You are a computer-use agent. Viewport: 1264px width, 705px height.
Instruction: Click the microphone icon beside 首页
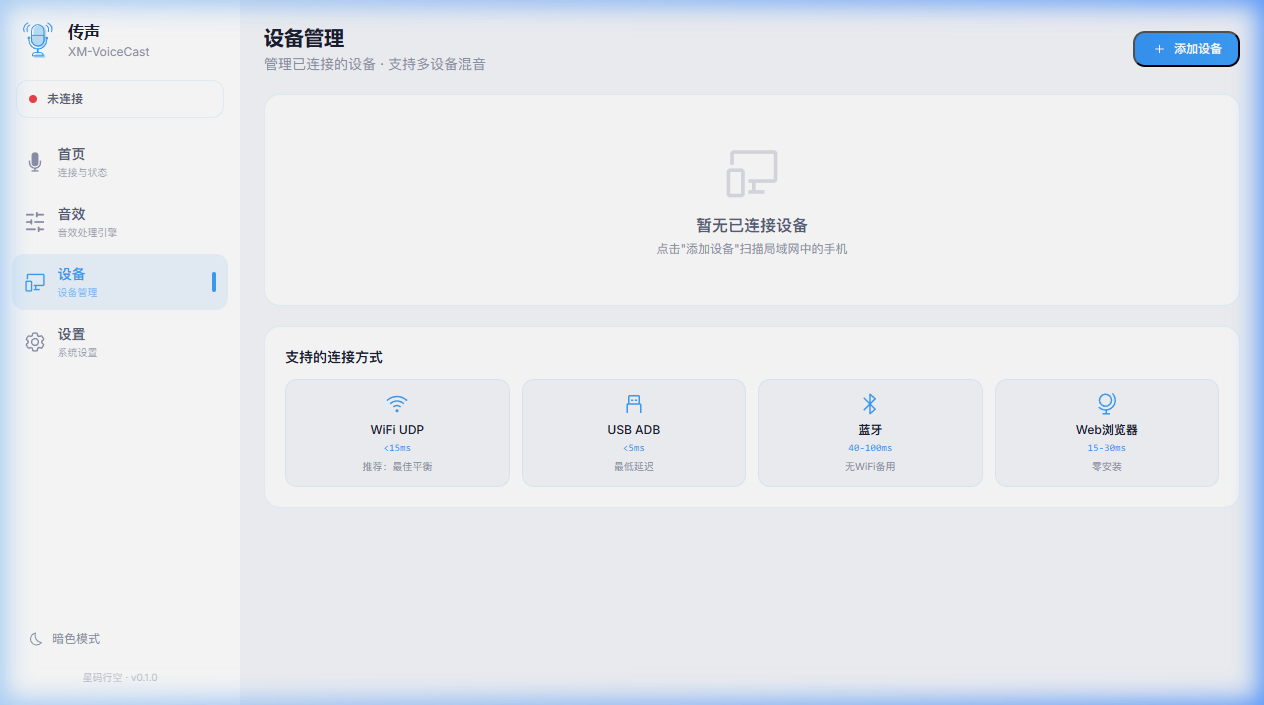click(35, 162)
